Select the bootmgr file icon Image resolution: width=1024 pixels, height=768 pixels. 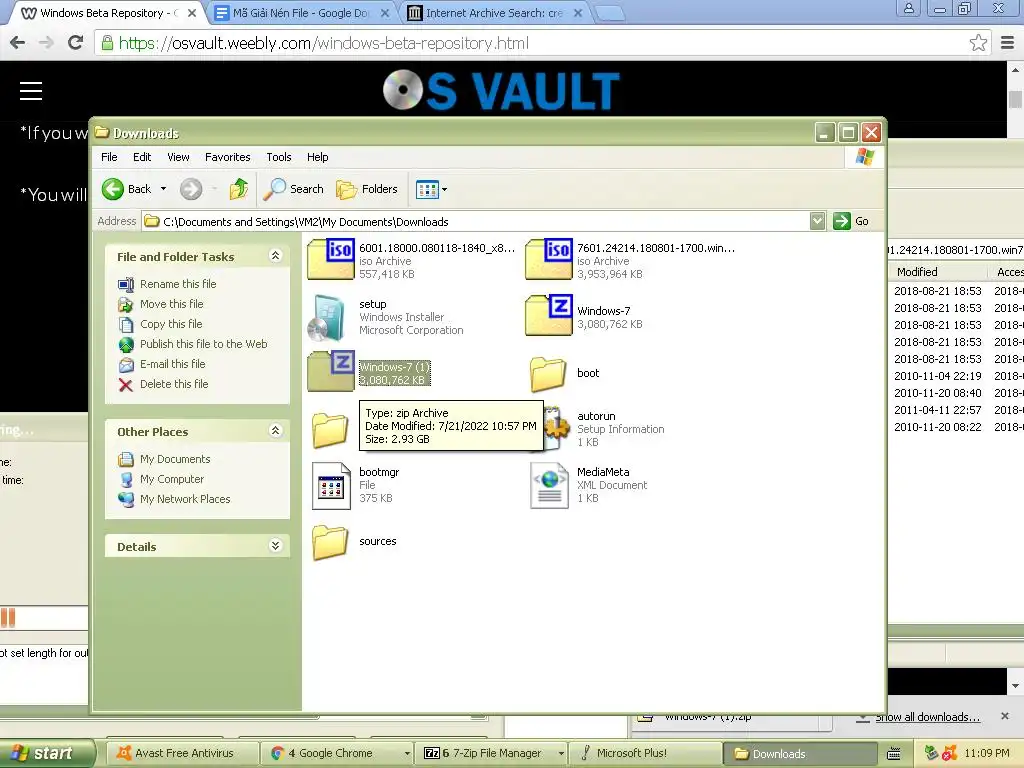pos(330,485)
